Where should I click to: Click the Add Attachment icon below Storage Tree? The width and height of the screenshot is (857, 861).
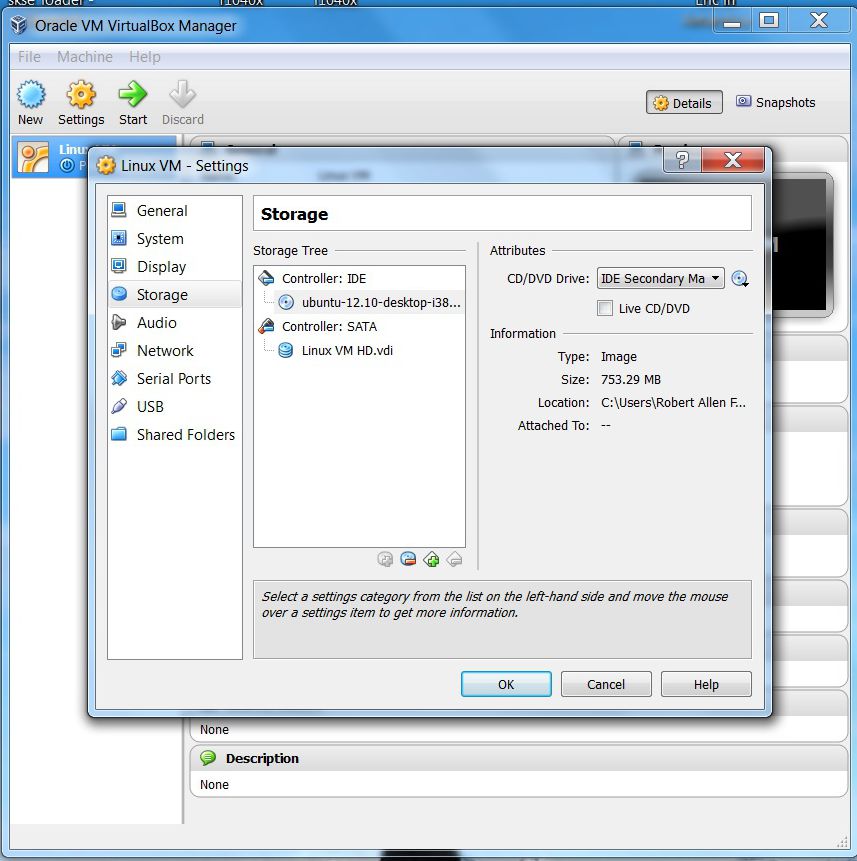coord(385,560)
